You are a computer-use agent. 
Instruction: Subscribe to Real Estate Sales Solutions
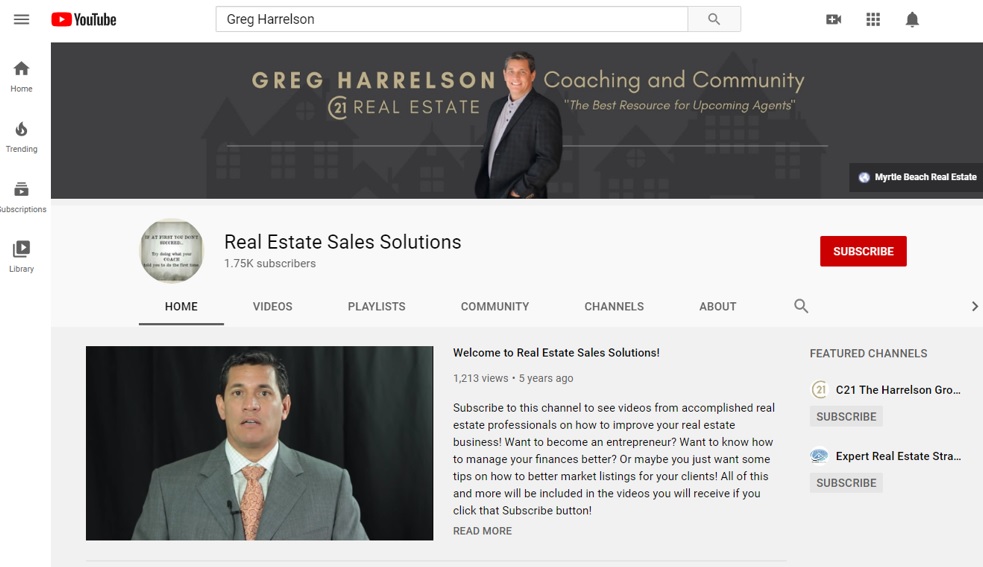click(x=863, y=251)
